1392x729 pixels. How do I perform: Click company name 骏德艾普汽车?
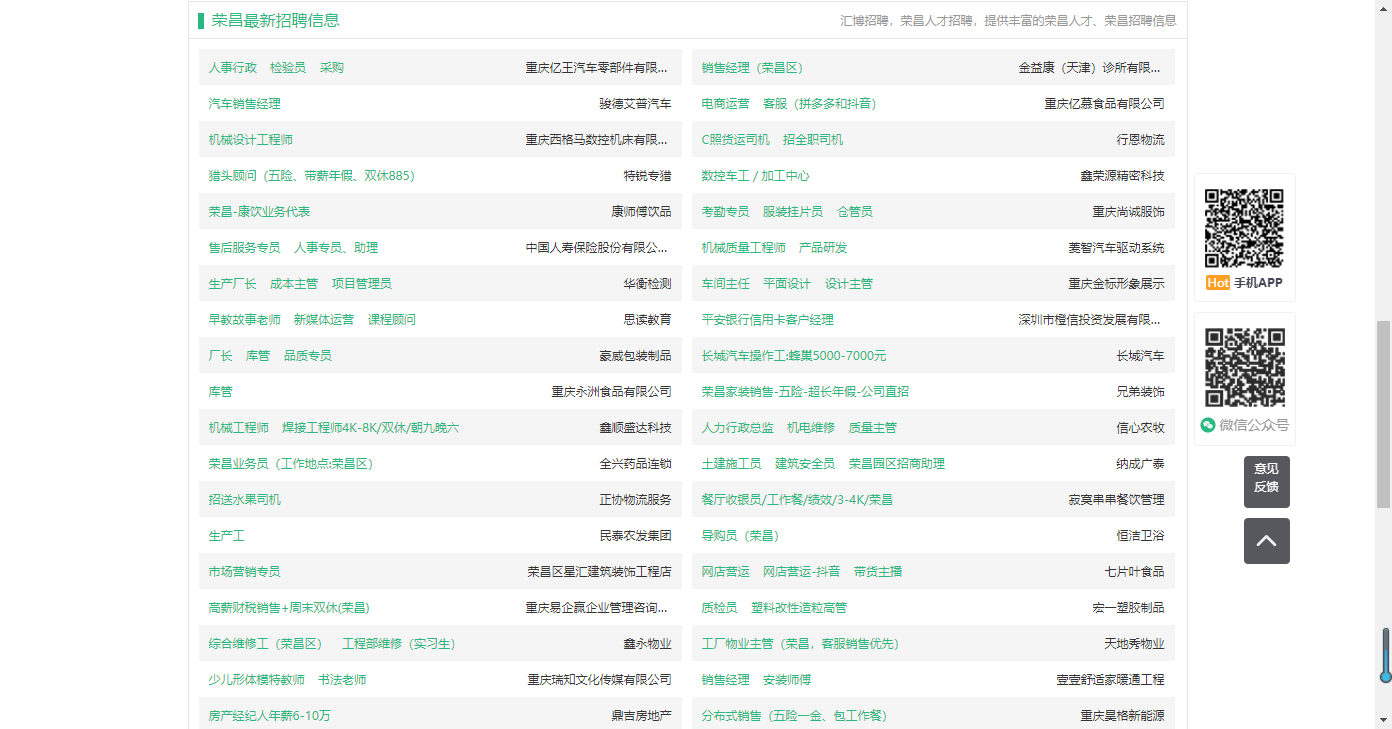pyautogui.click(x=636, y=104)
